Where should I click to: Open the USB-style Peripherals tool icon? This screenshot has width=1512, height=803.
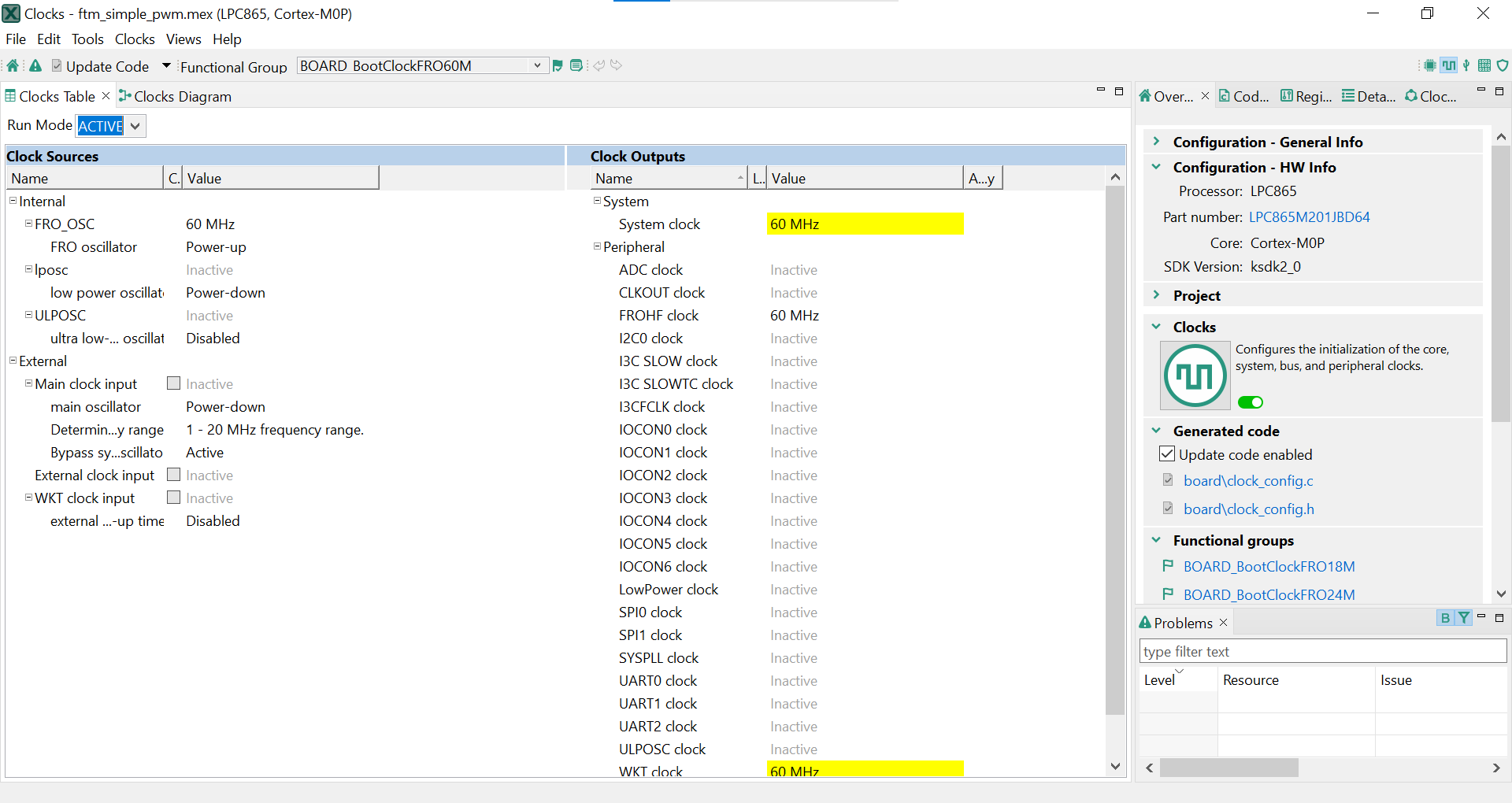[1466, 66]
